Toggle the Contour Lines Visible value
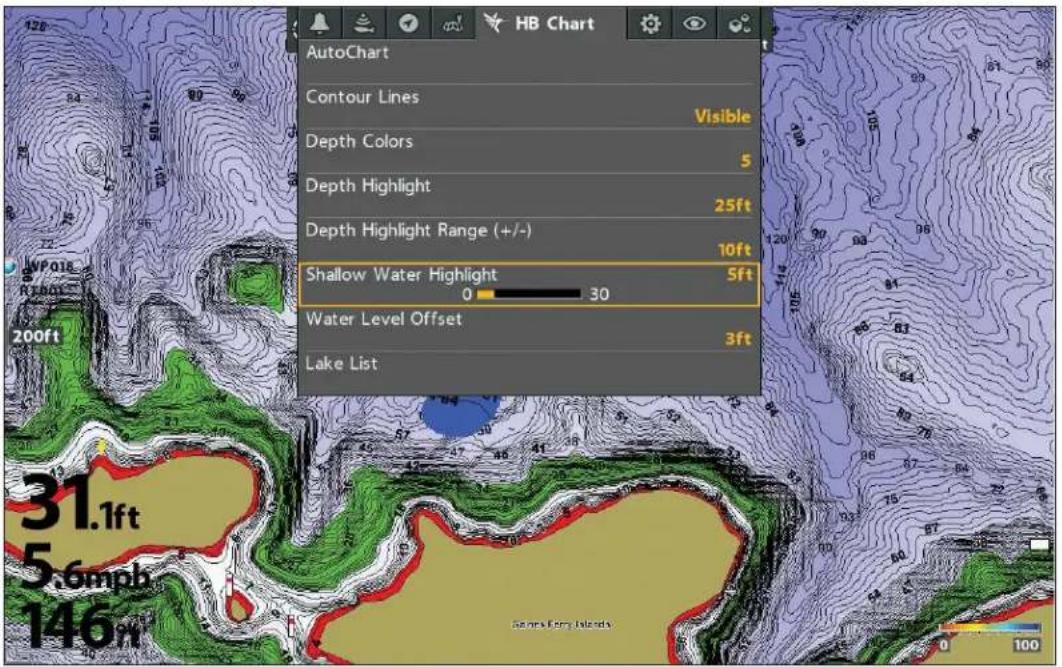 coord(722,116)
